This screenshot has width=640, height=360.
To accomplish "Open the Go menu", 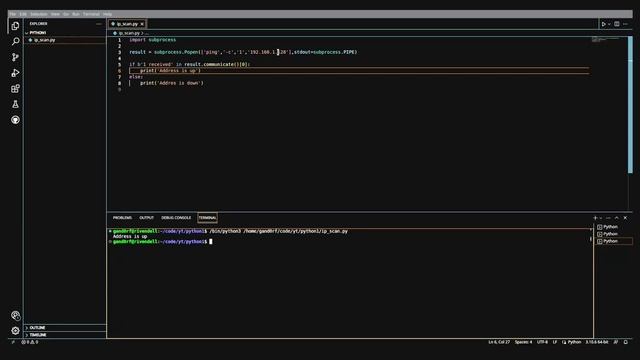I will (66, 14).
